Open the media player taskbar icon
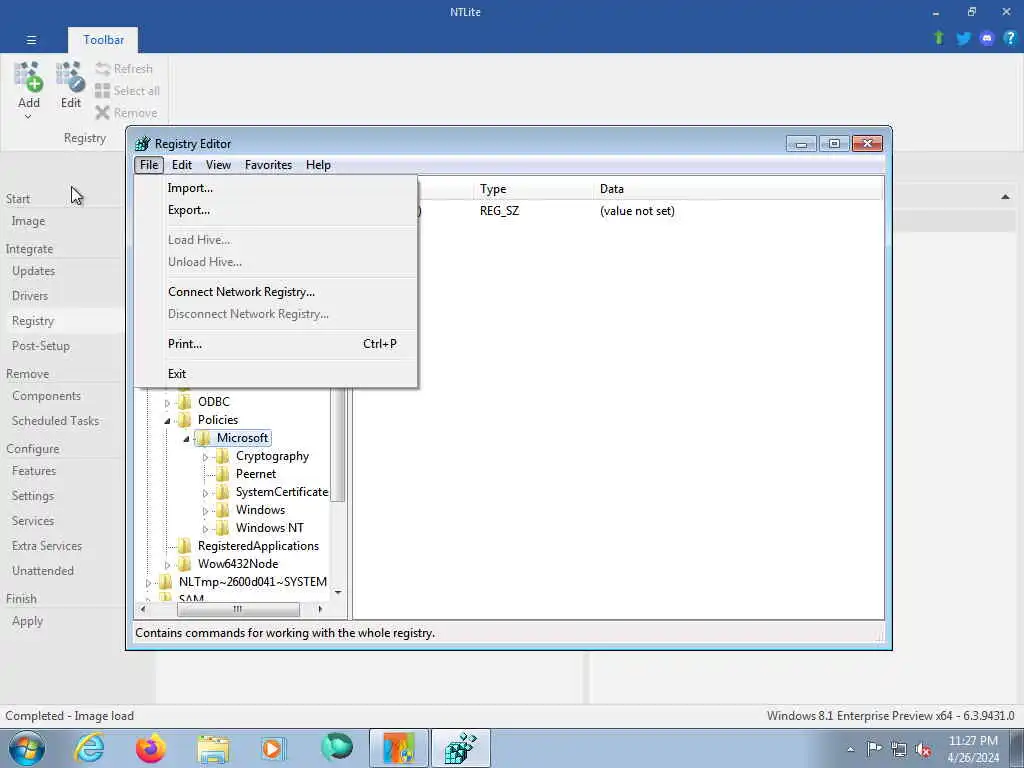The width and height of the screenshot is (1024, 768). pyautogui.click(x=273, y=748)
